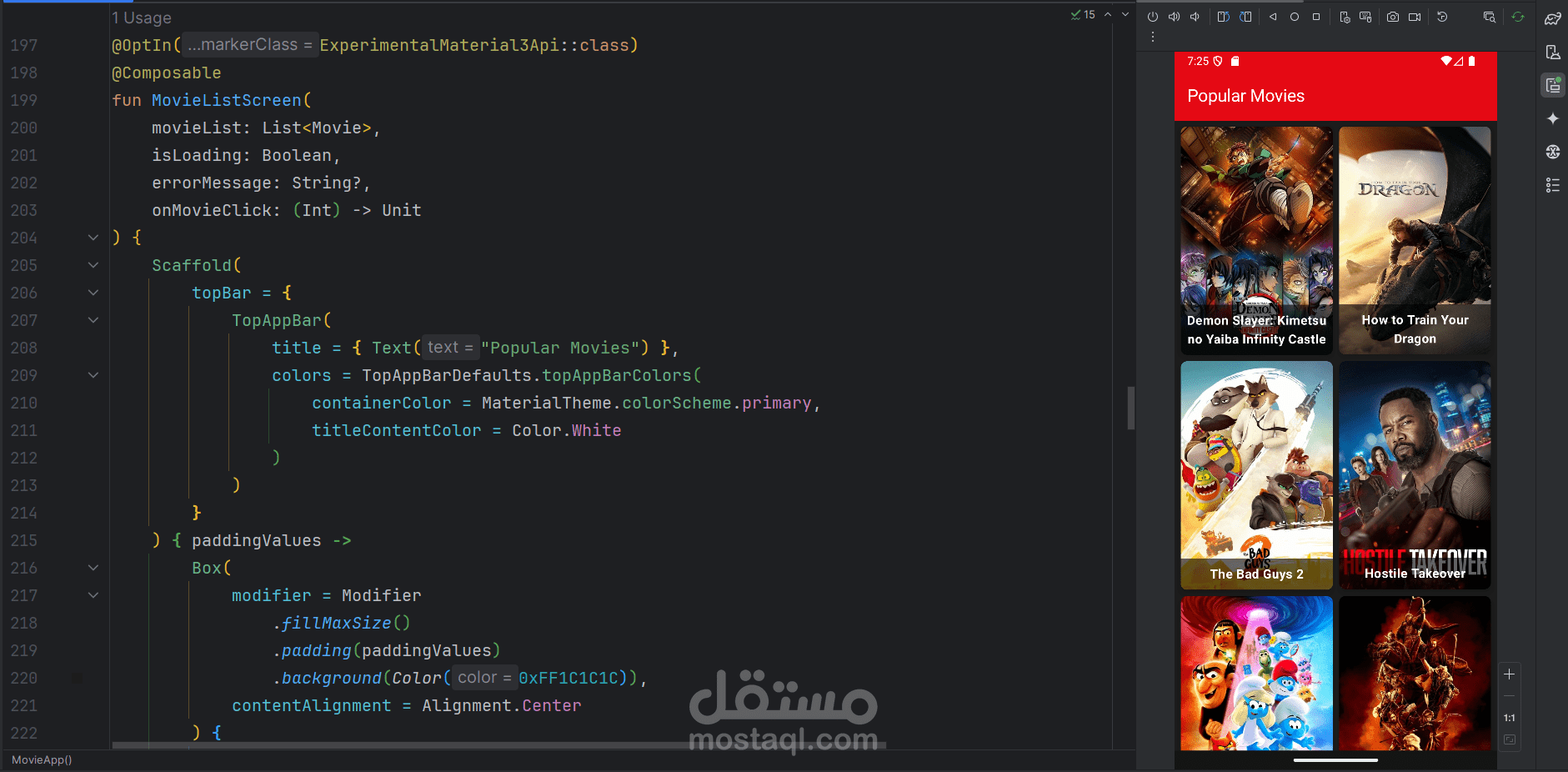Screen dimensions: 1568x772
Task: Click the dark color swatch at line 220
Action: pyautogui.click(x=77, y=679)
